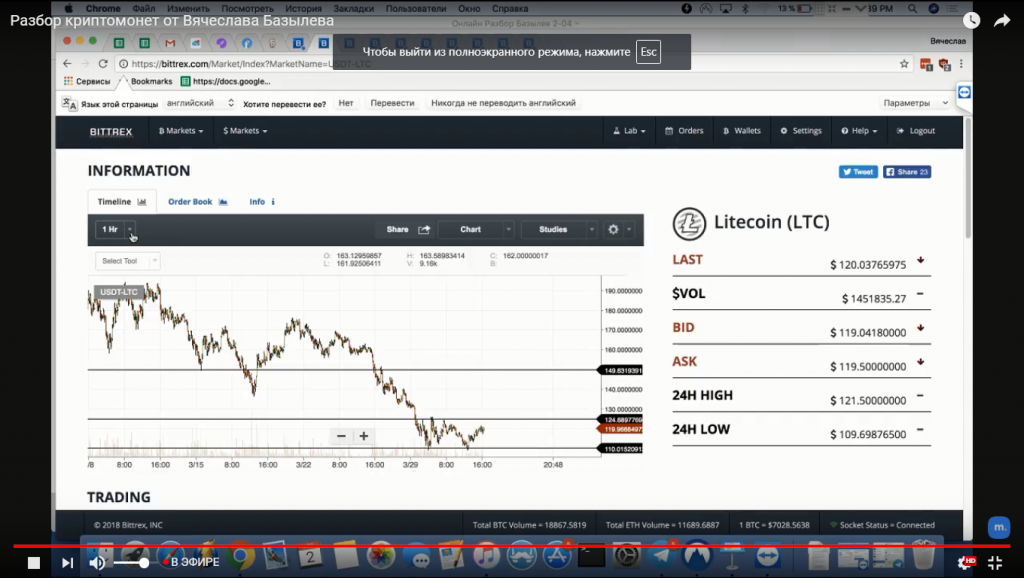Open Telegram from the Dock

[662, 556]
